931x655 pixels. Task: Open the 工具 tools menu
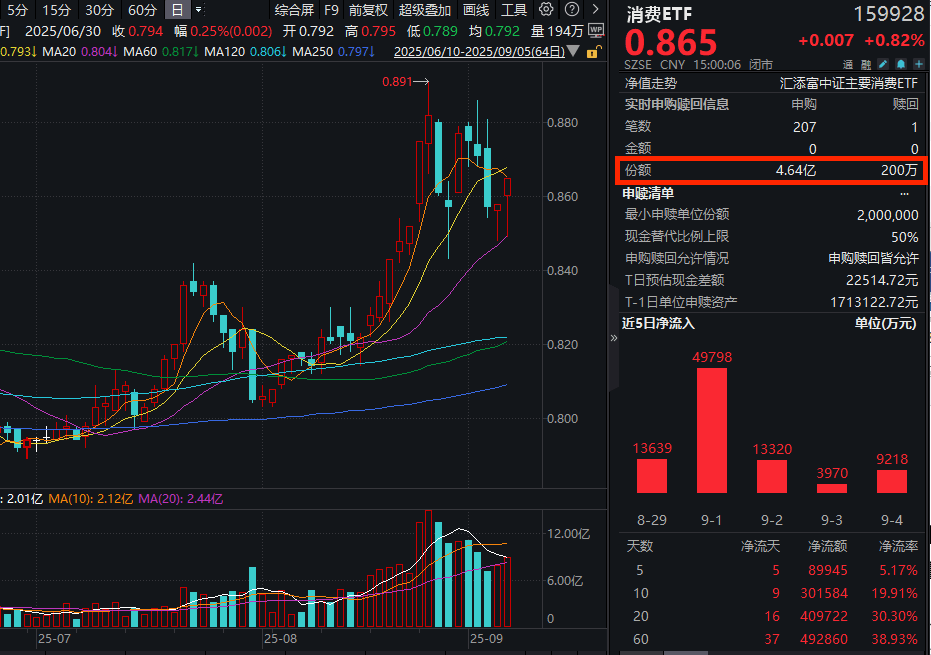coord(514,9)
